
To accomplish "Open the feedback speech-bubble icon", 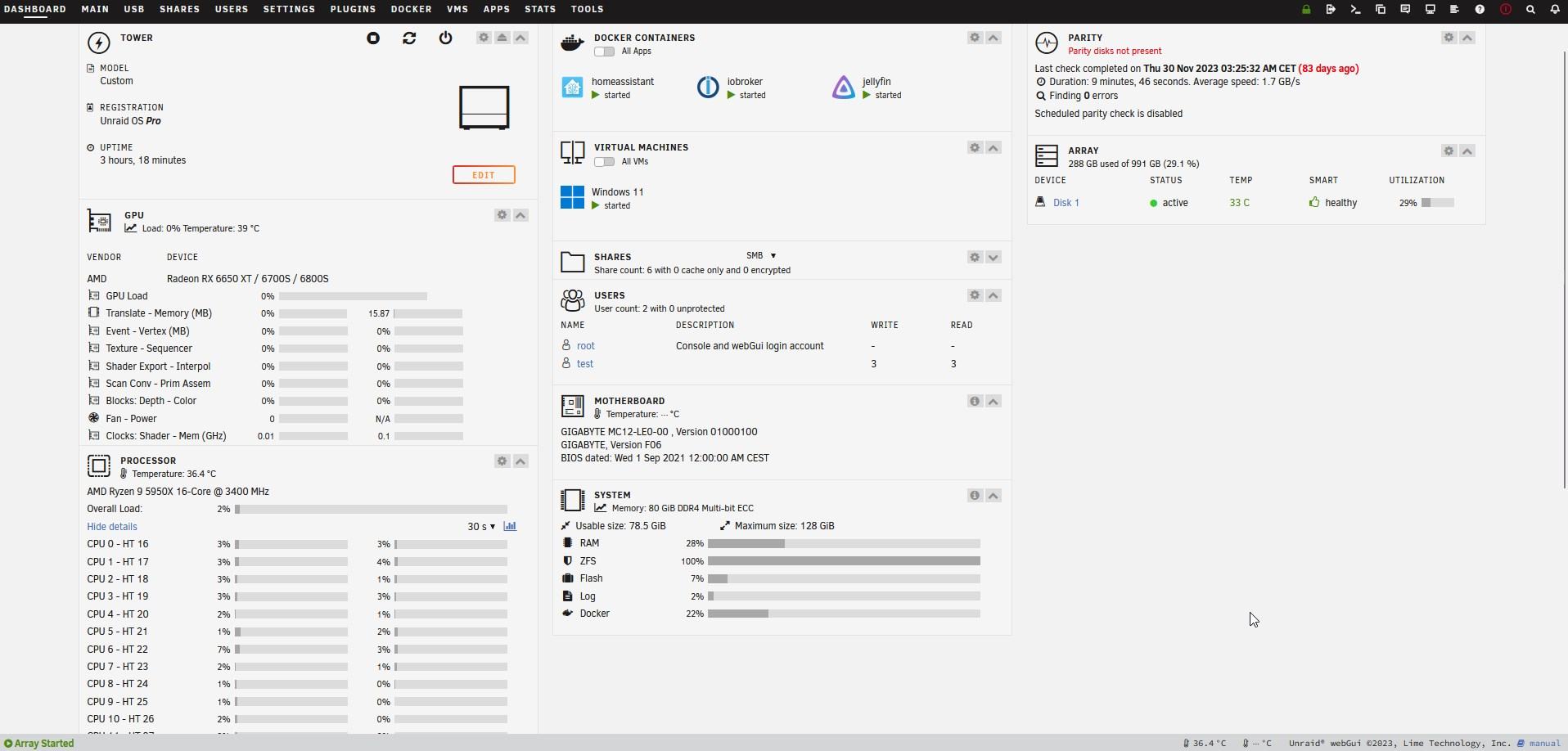I will pos(1405,10).
